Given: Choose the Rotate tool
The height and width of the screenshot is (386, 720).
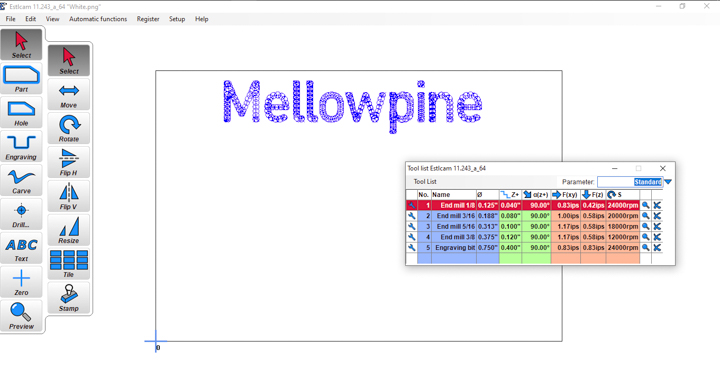Looking at the screenshot, I should click(69, 129).
